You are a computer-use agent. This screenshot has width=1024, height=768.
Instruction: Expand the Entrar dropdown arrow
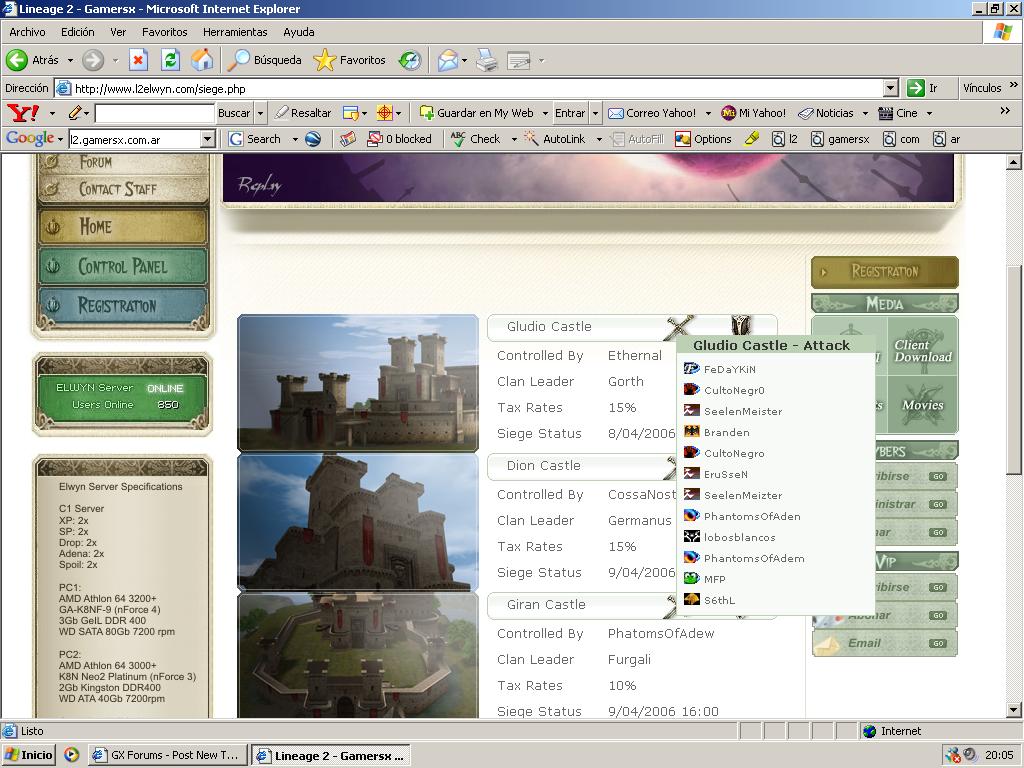pos(595,113)
